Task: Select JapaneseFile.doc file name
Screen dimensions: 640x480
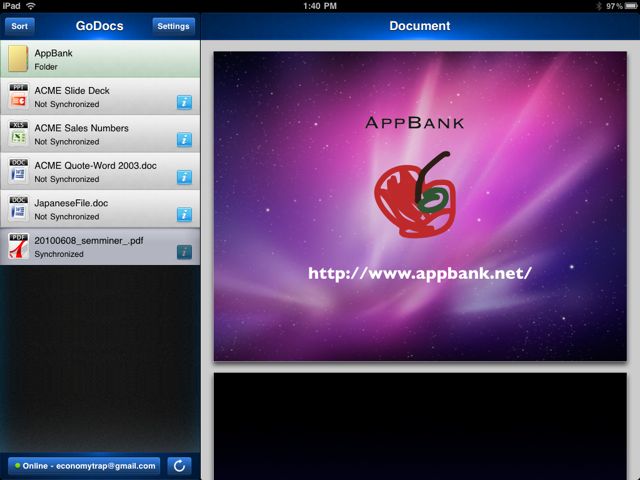Action: coord(71,203)
